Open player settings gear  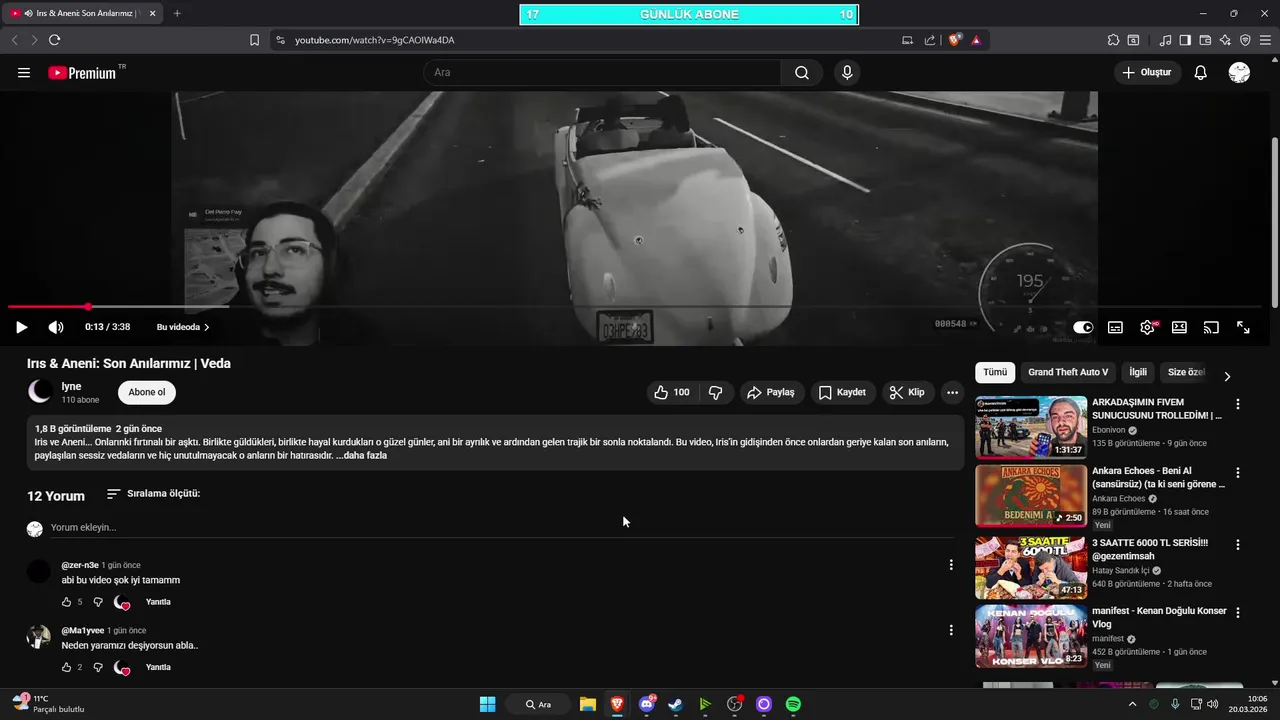(1147, 327)
